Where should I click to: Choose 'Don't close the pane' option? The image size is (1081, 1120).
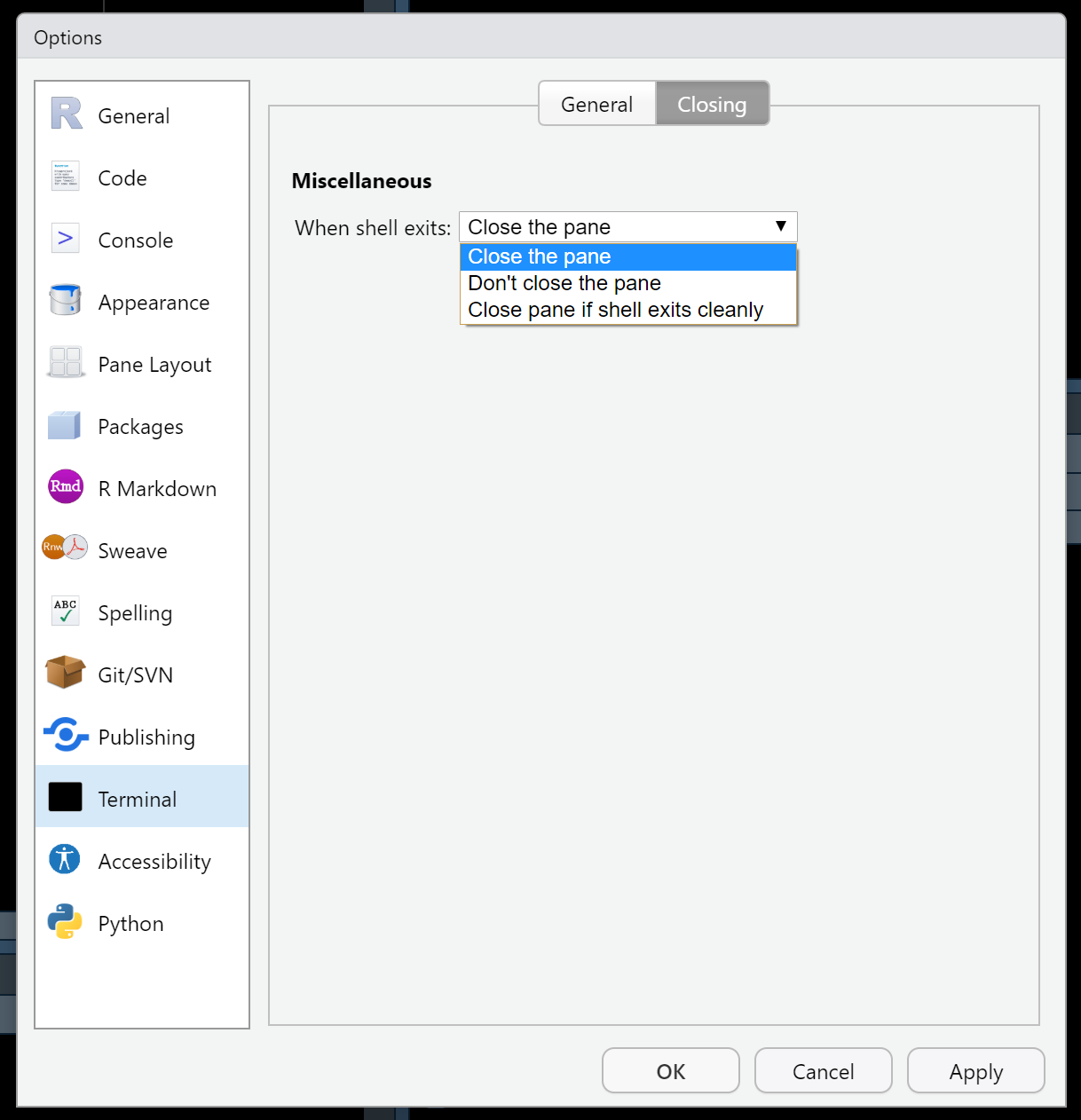point(628,283)
